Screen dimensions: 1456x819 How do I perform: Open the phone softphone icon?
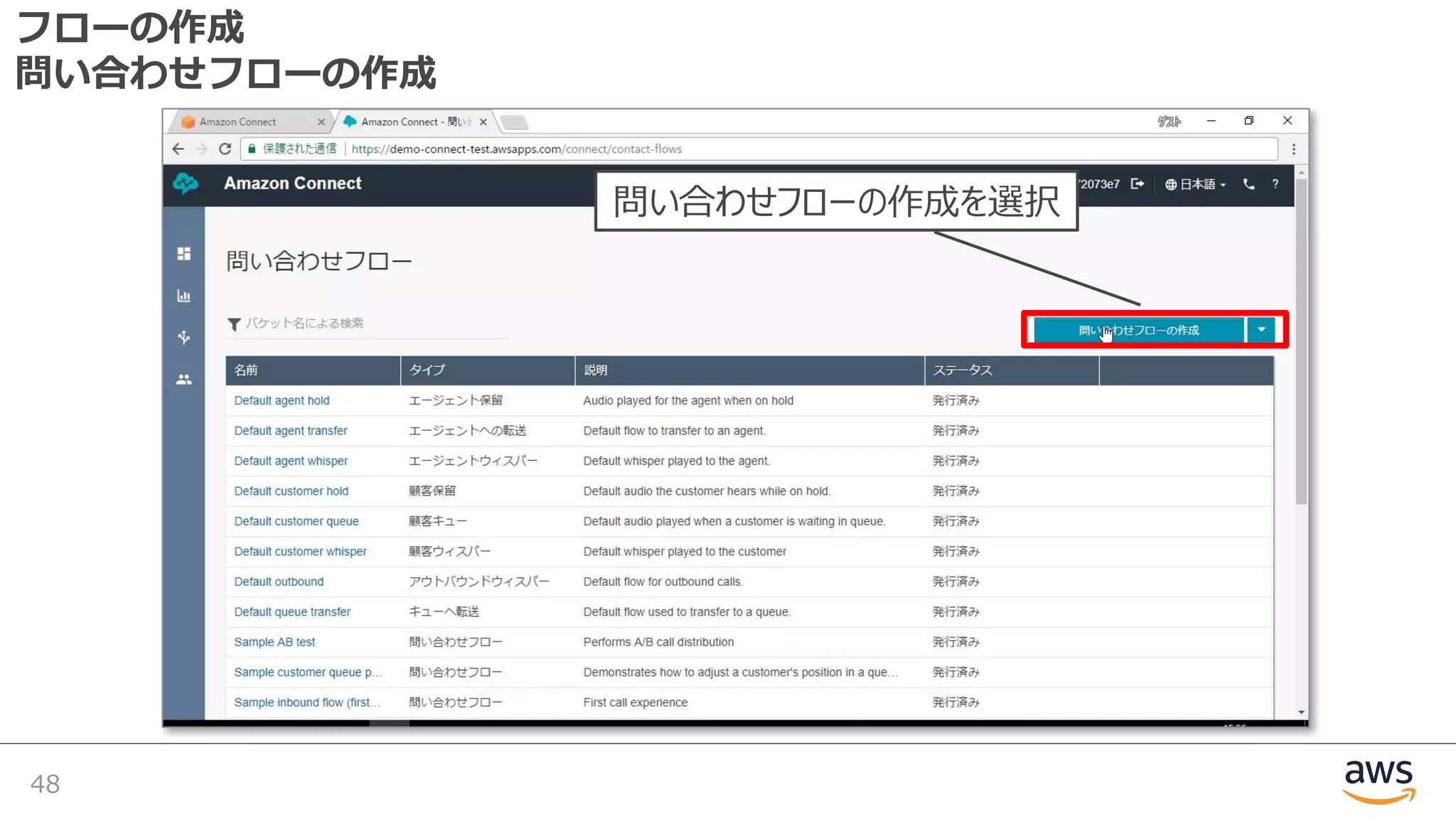click(1248, 184)
